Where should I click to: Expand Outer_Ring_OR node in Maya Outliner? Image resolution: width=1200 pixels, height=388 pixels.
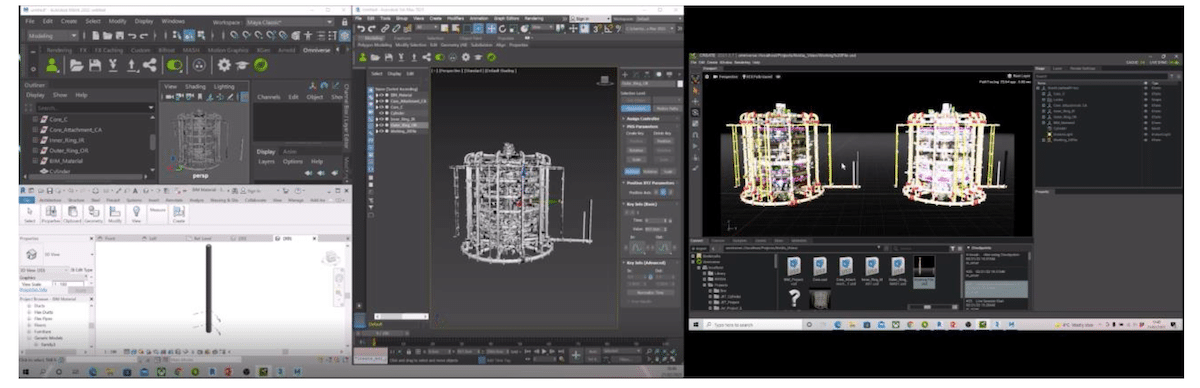tap(35, 150)
